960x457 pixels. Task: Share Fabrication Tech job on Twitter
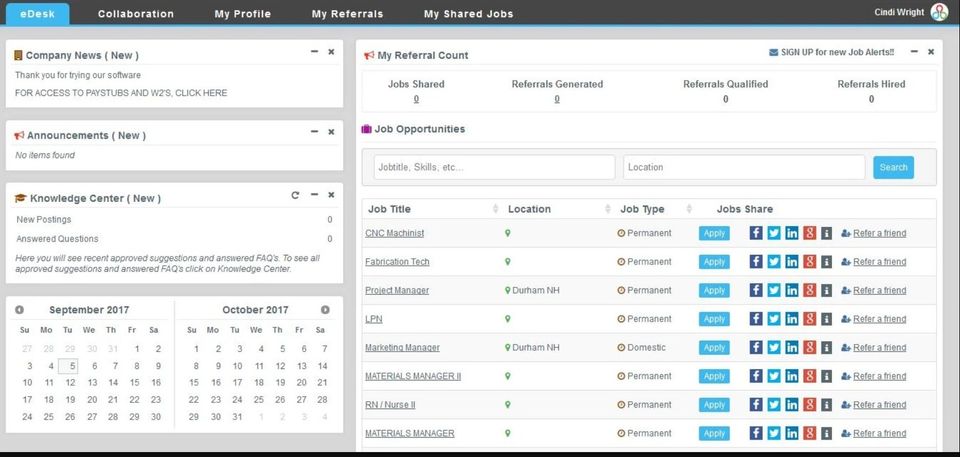click(x=774, y=262)
